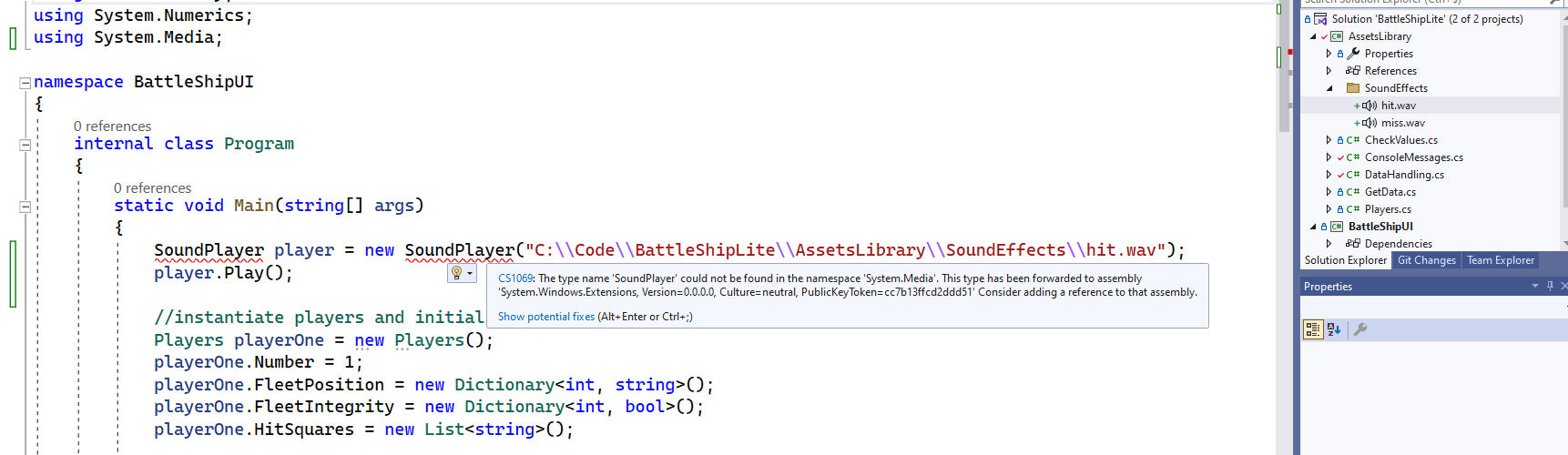Switch to the Team Explorer tab
The image size is (1568, 455).
coord(1501,260)
